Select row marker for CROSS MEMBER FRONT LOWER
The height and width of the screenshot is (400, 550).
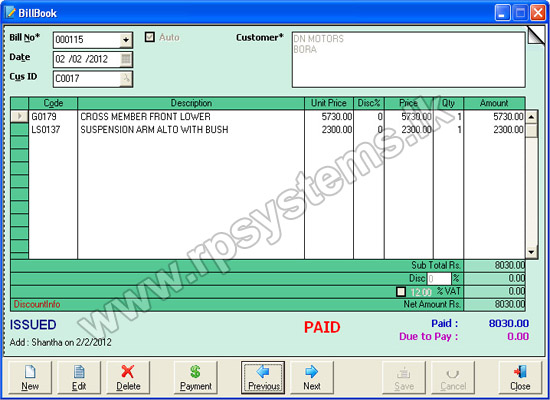click(x=19, y=116)
